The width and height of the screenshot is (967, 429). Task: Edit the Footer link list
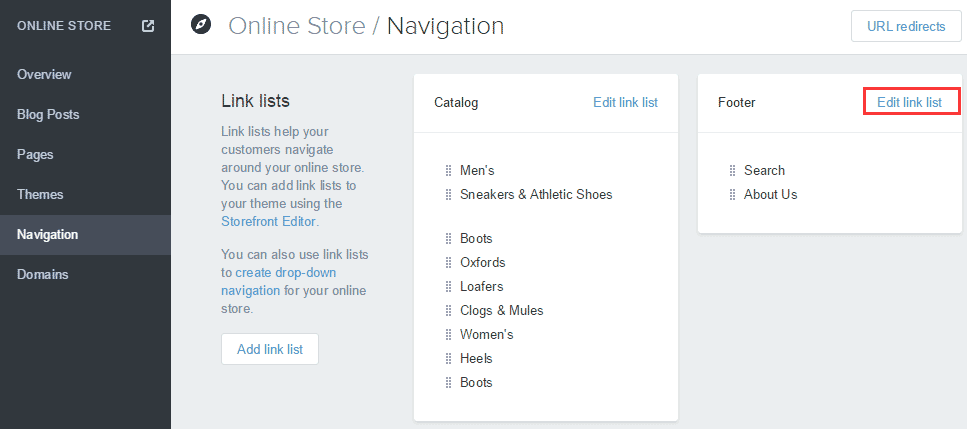pyautogui.click(x=909, y=102)
